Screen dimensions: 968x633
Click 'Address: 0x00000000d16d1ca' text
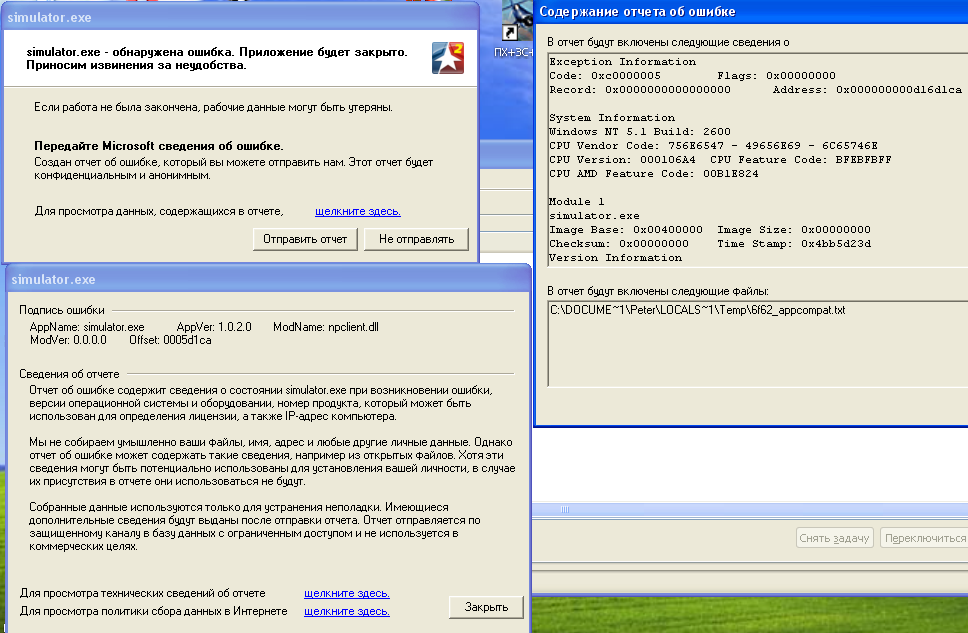(x=867, y=90)
